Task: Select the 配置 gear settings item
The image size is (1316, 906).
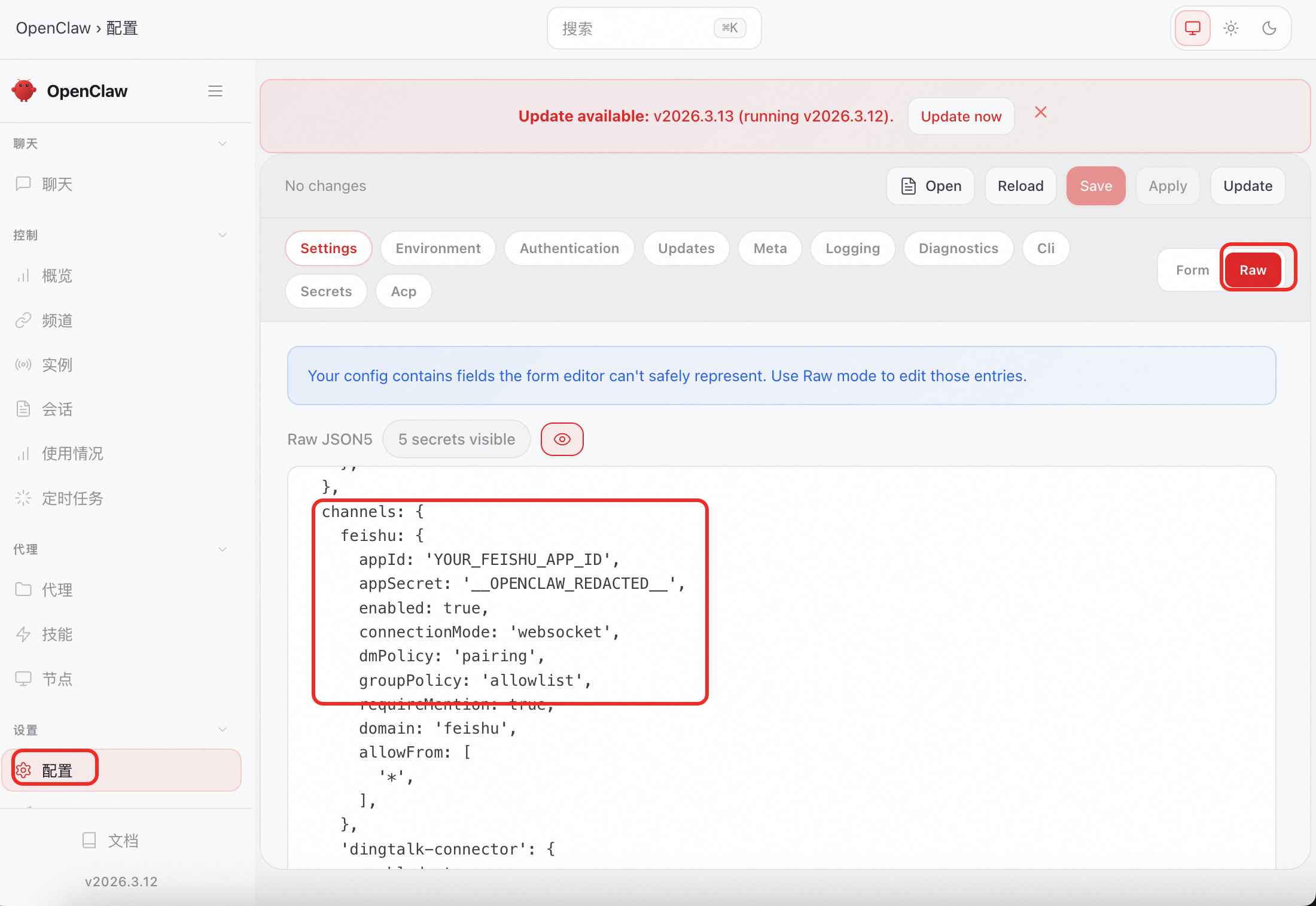Action: pyautogui.click(x=121, y=770)
